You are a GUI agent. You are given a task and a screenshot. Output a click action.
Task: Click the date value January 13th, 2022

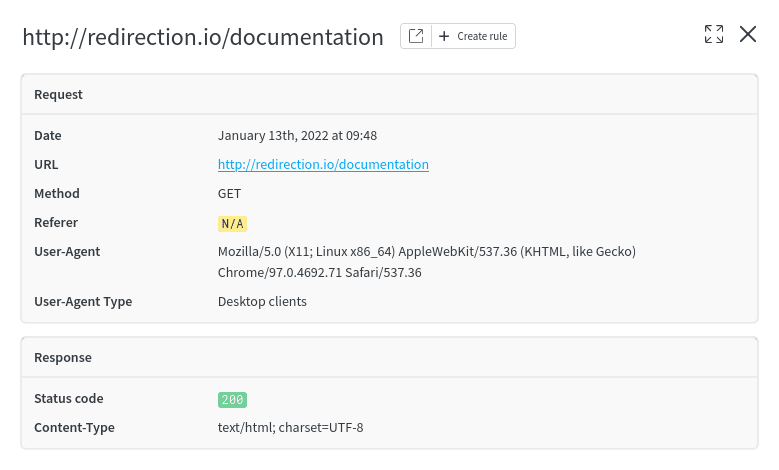297,136
